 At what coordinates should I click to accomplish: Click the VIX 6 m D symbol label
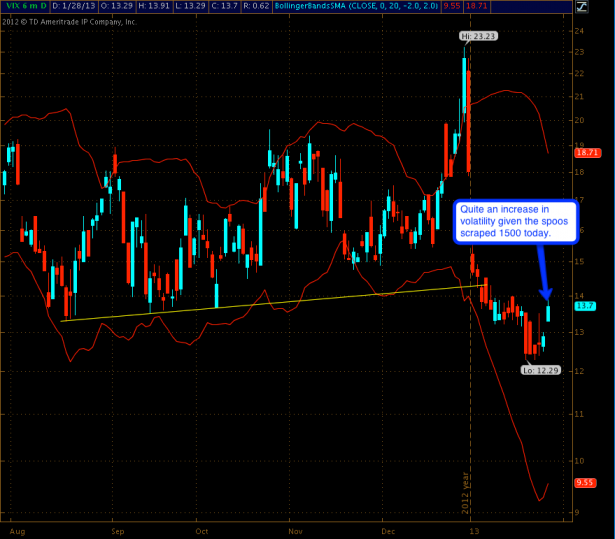click(19, 5)
